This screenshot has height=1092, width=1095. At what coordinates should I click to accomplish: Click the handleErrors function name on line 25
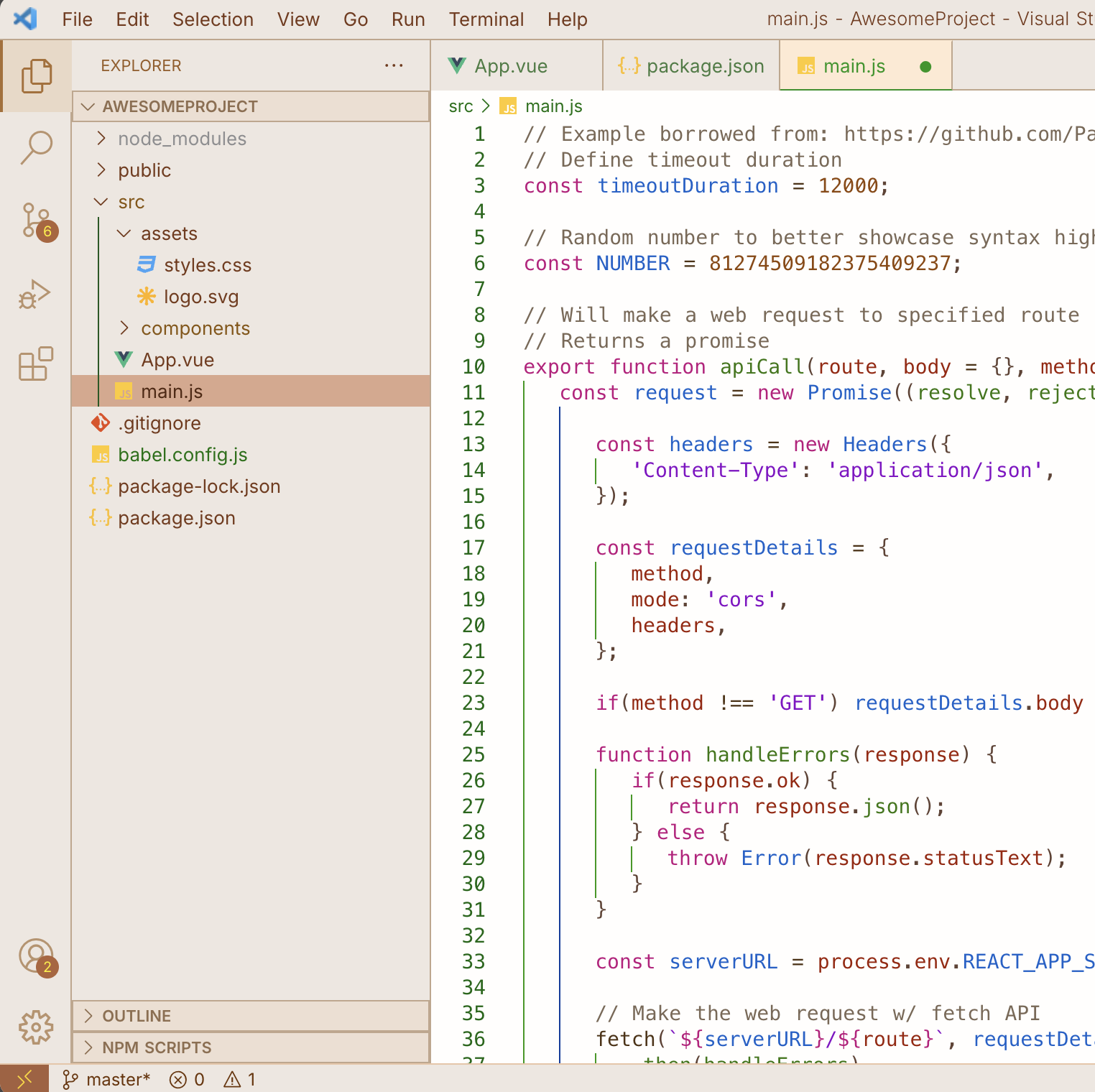tap(778, 755)
